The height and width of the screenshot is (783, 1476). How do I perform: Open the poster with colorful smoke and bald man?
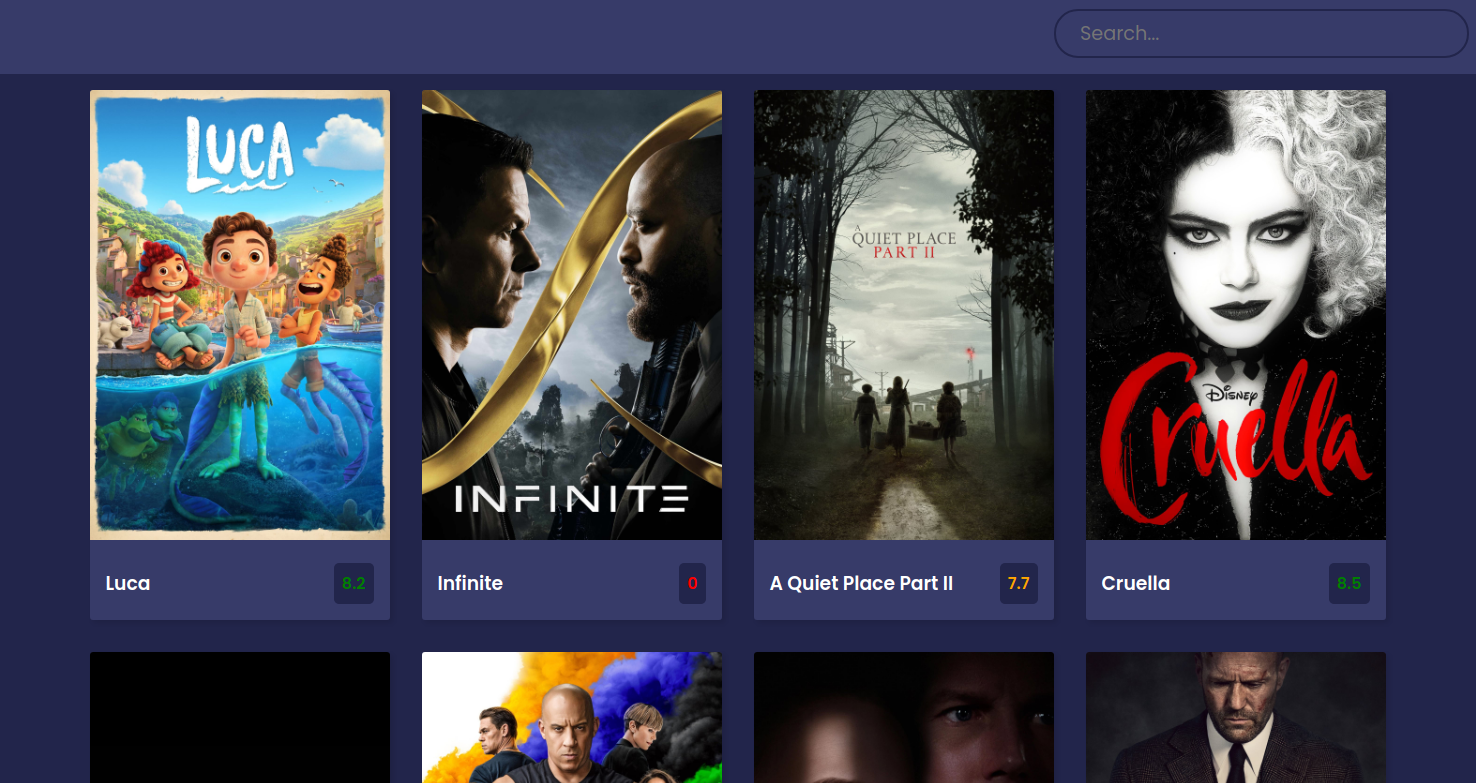571,717
